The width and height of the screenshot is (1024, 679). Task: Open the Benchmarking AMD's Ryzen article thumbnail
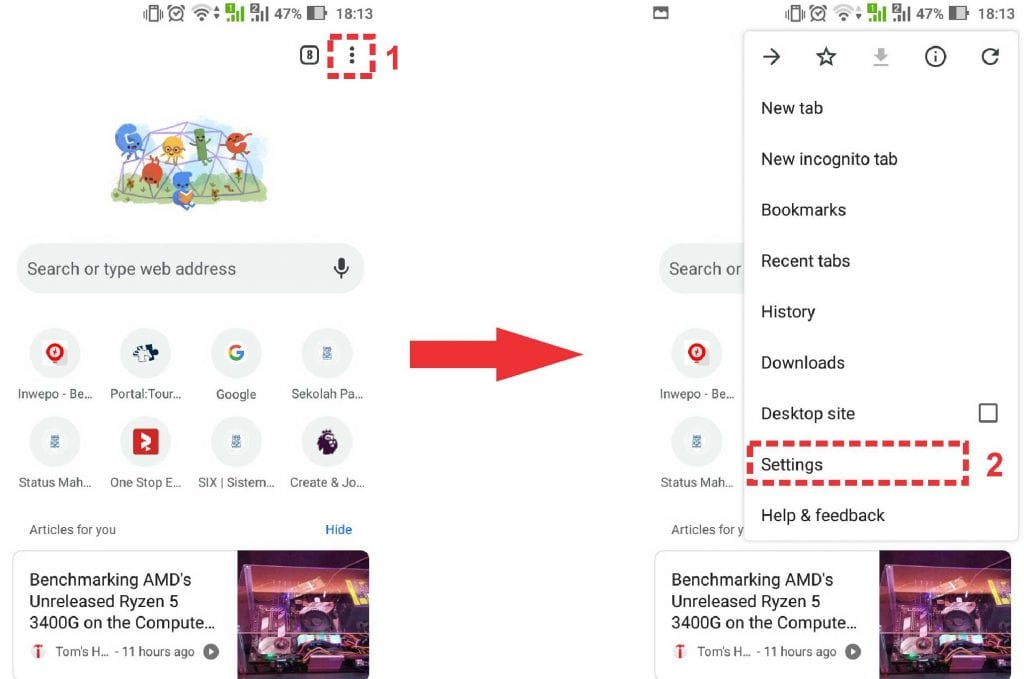tap(303, 614)
